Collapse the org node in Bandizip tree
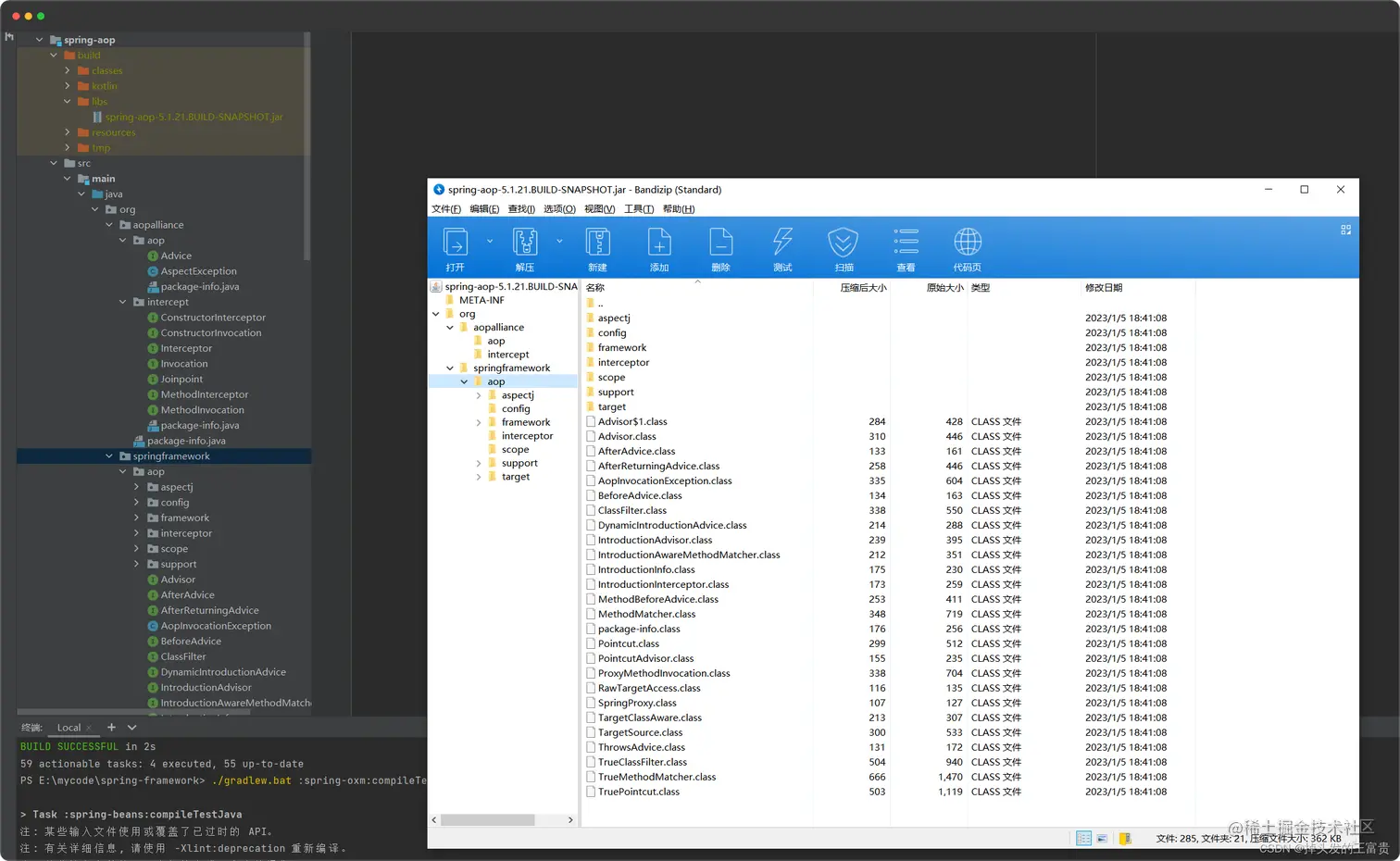 pyautogui.click(x=436, y=314)
